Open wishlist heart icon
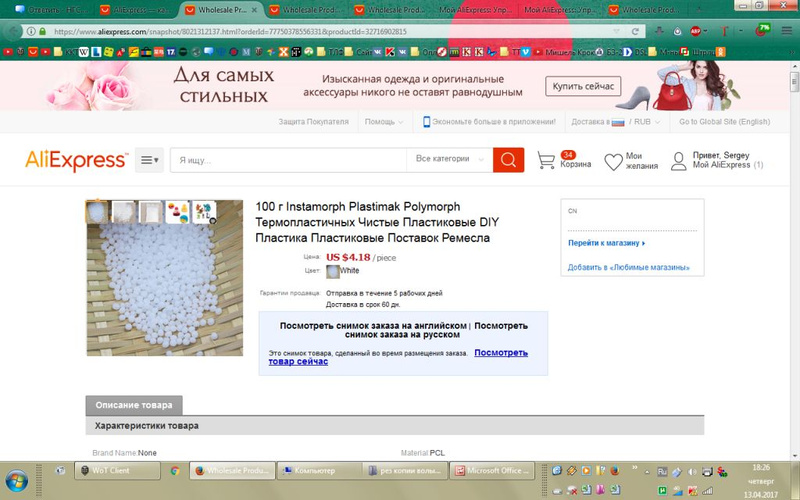800x500 pixels. (x=613, y=162)
